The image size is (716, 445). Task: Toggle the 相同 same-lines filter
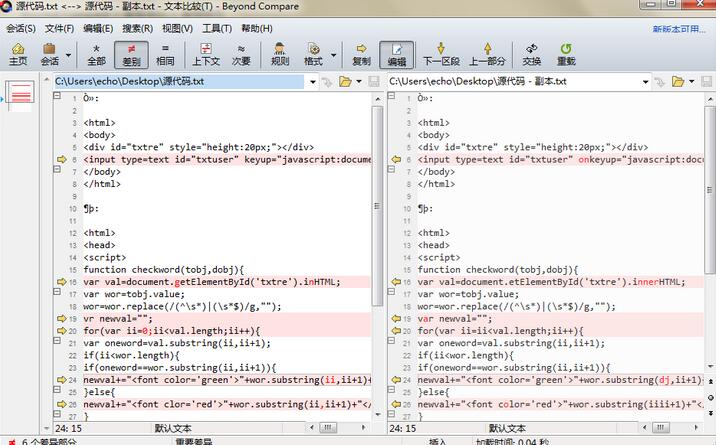165,54
